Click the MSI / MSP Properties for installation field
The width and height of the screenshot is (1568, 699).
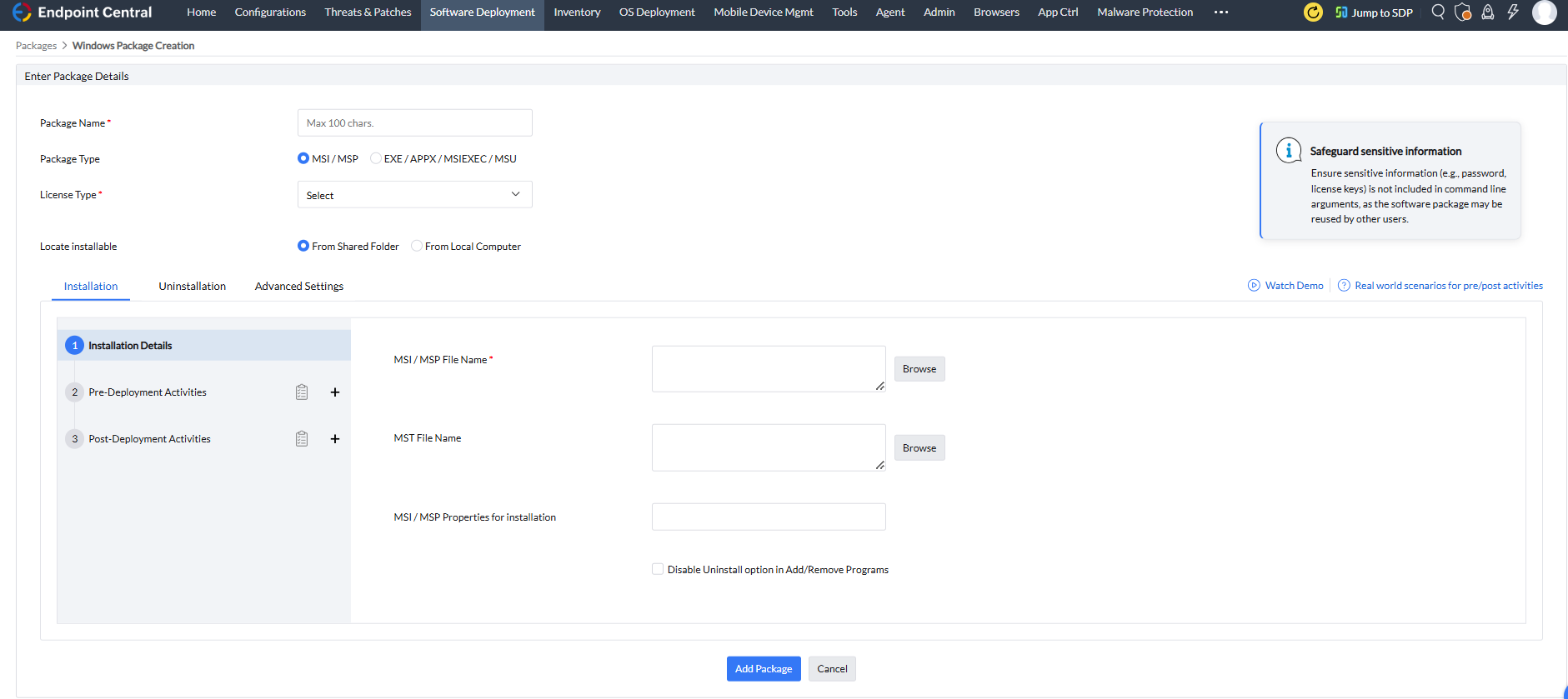click(769, 517)
